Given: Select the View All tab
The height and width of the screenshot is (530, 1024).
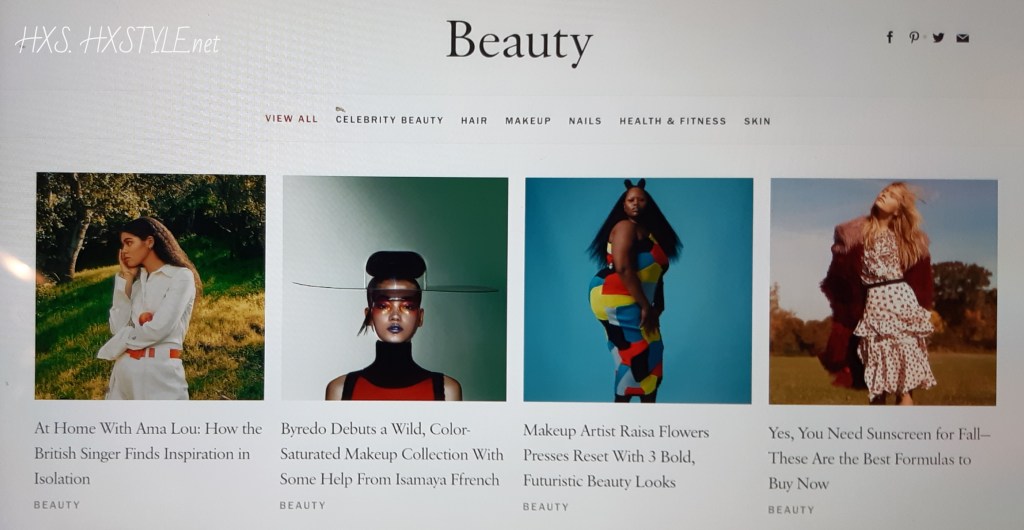Looking at the screenshot, I should pos(291,119).
